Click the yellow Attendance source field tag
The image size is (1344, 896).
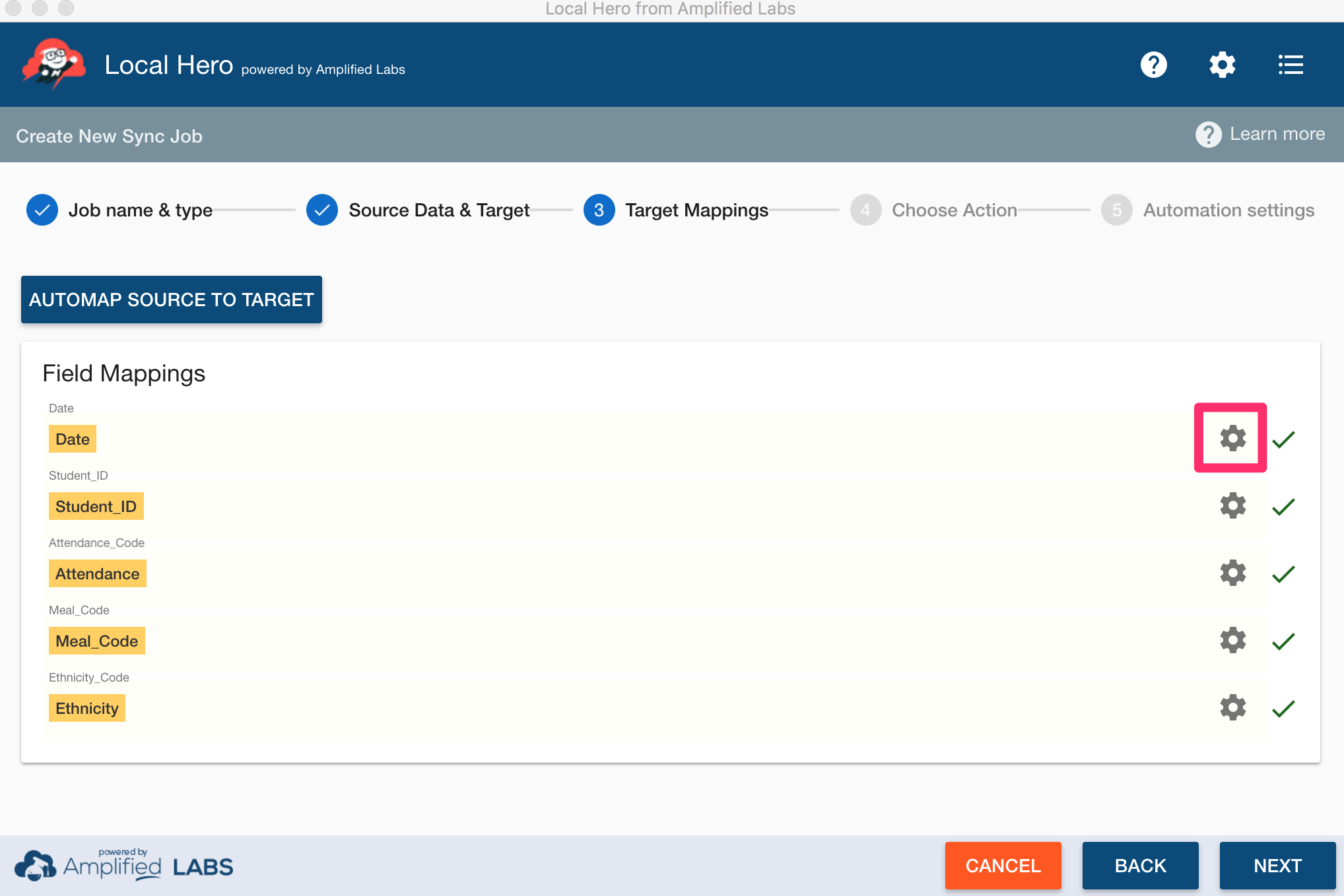tap(98, 574)
